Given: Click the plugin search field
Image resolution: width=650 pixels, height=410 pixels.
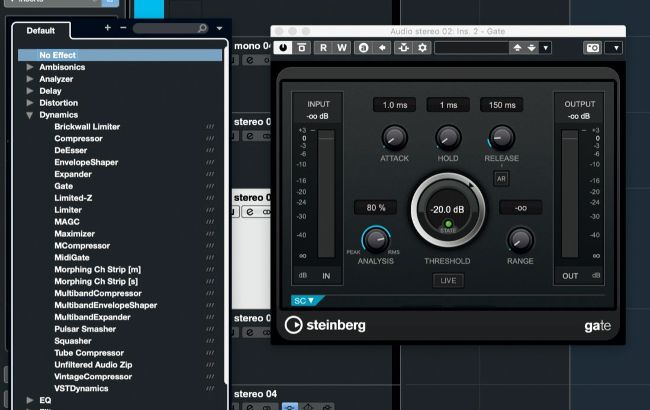Looking at the screenshot, I should tap(170, 28).
